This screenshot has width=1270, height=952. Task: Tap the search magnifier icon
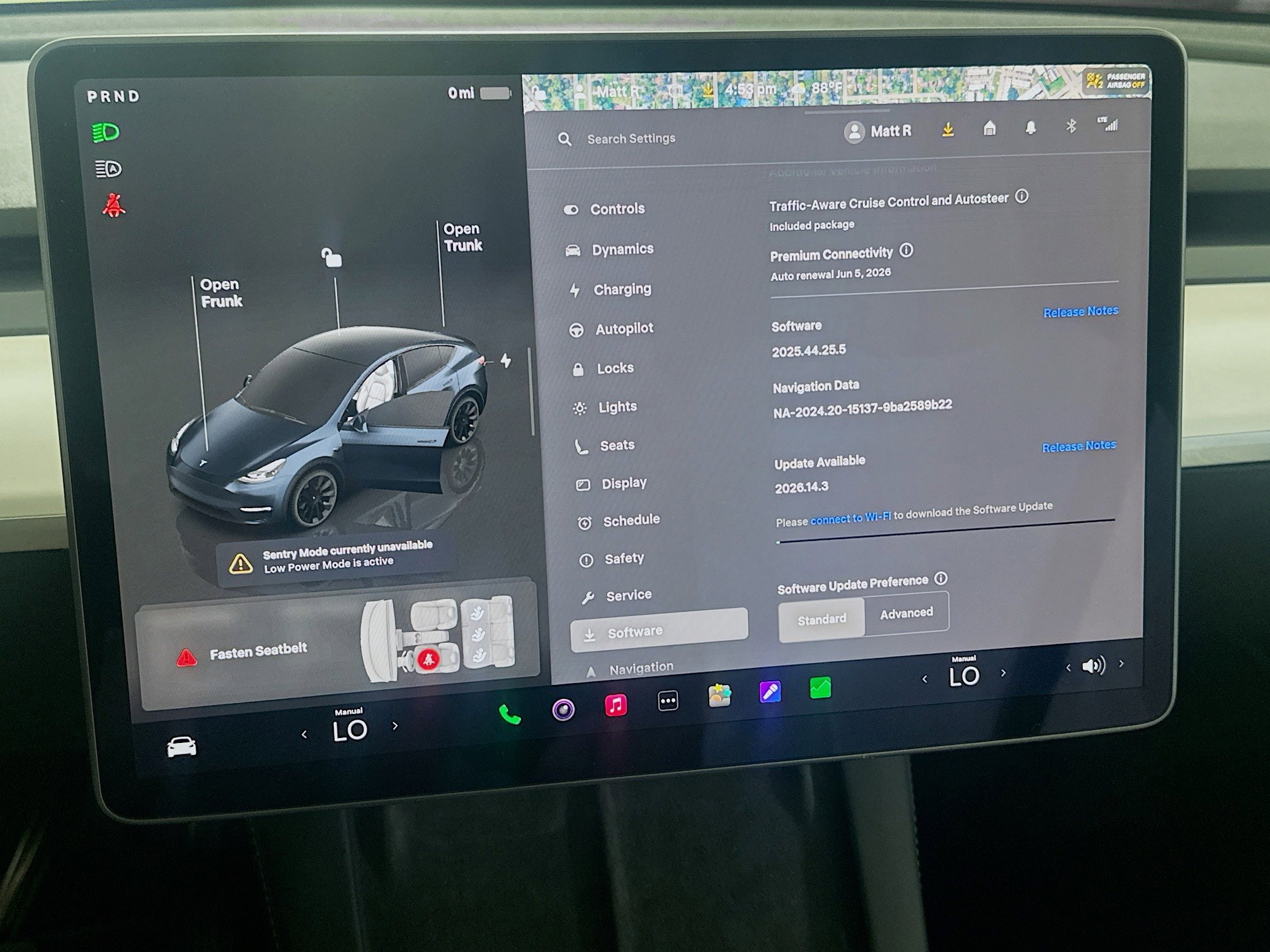(x=565, y=139)
